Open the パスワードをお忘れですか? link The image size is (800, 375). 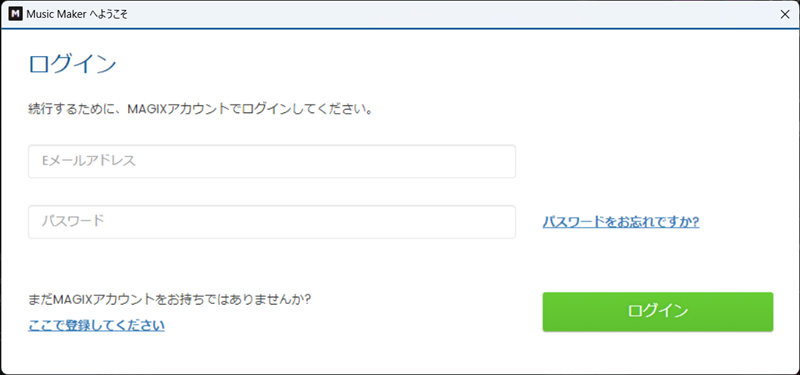coord(620,222)
